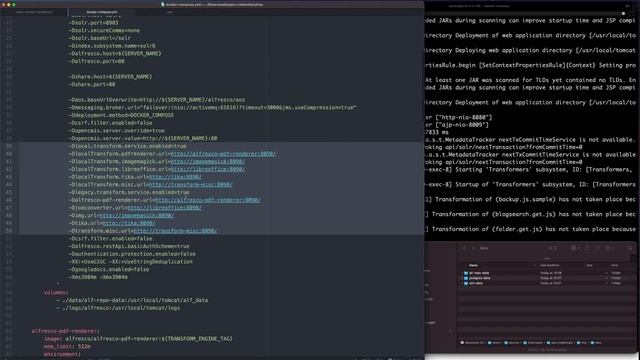Open the Dimg.url imagemagick link
The height and width of the screenshot is (360, 640).
point(137,216)
